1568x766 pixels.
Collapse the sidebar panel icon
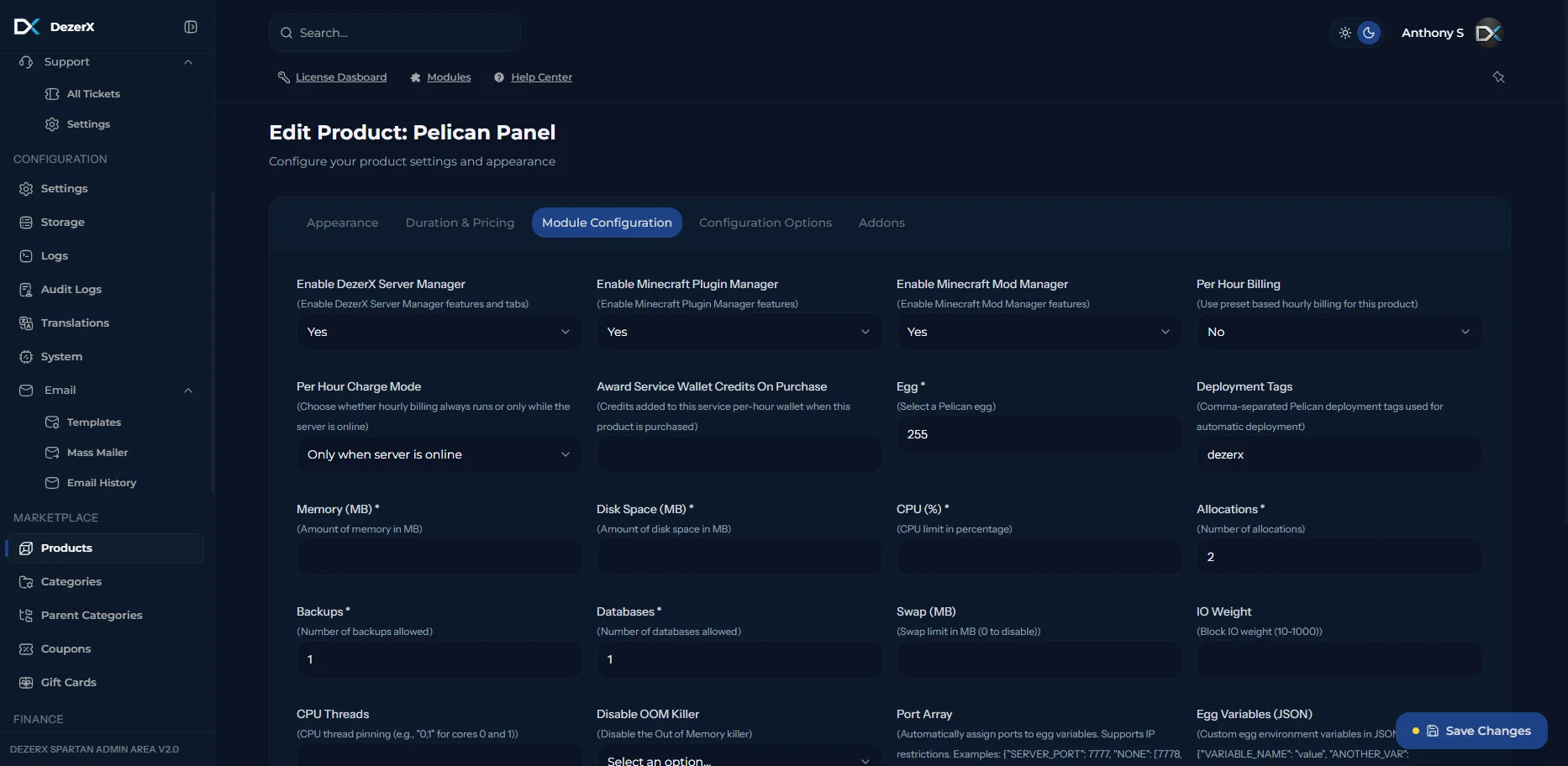191,27
